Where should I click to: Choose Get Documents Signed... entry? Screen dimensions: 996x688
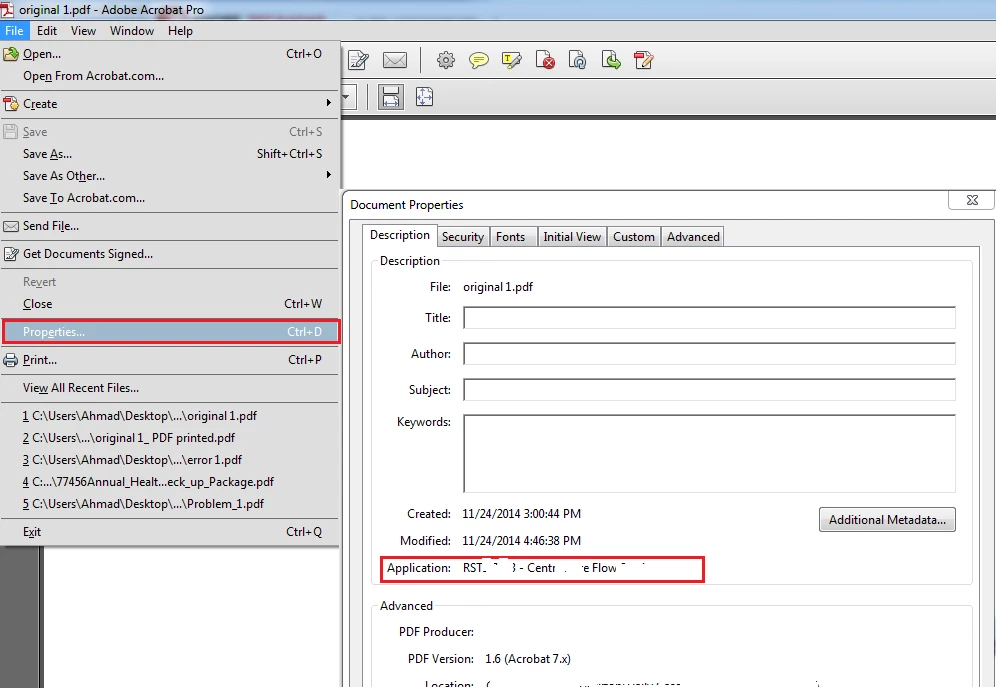point(170,254)
